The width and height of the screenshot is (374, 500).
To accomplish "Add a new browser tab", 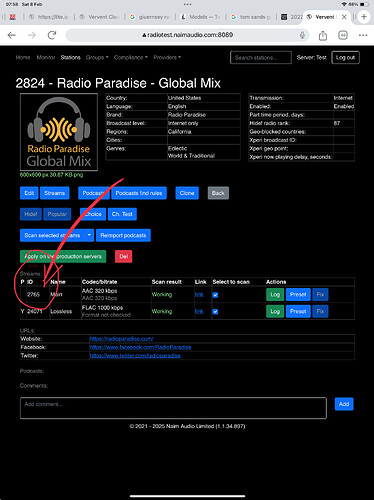I will [364, 17].
